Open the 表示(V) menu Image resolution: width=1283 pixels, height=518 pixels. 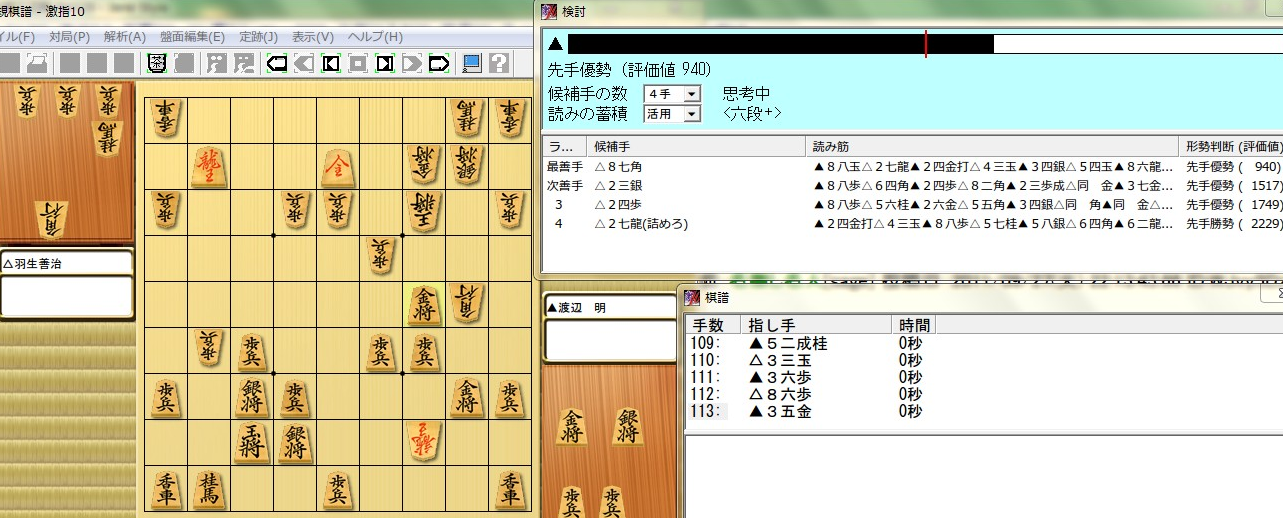tap(312, 37)
